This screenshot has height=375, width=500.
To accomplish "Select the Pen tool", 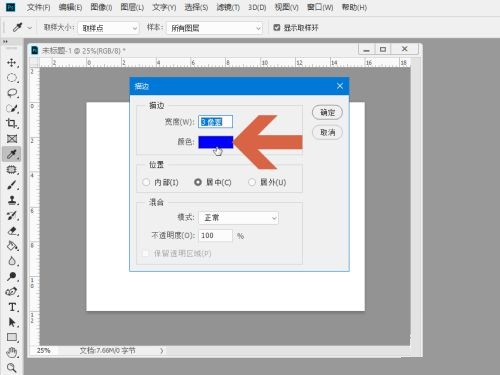I will [x=12, y=292].
